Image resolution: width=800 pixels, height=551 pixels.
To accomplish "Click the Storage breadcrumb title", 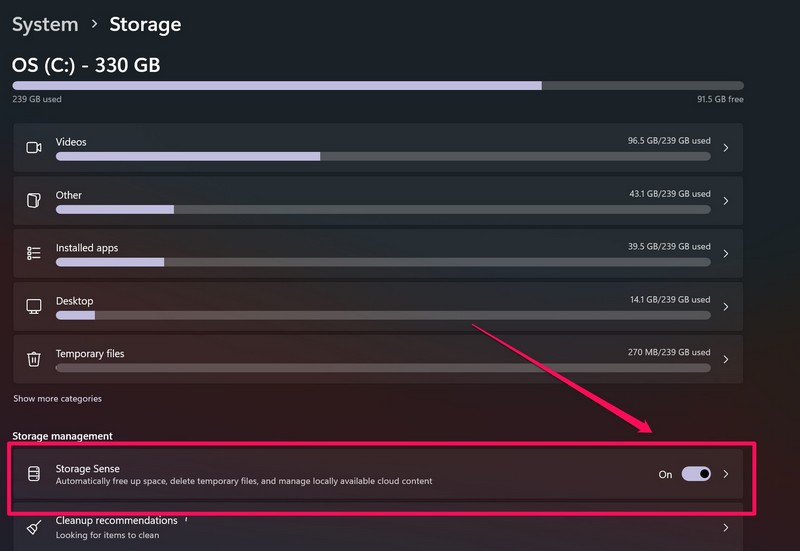I will 145,24.
